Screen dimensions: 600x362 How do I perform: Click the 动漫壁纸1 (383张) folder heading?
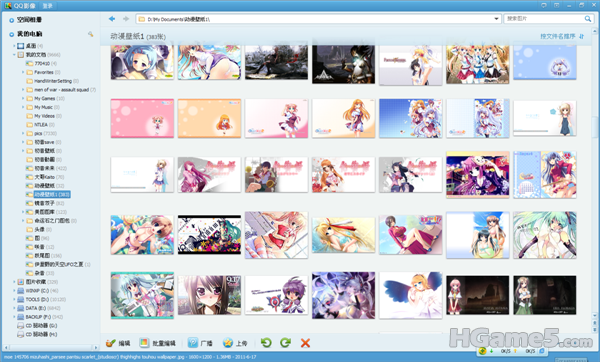tap(138, 36)
